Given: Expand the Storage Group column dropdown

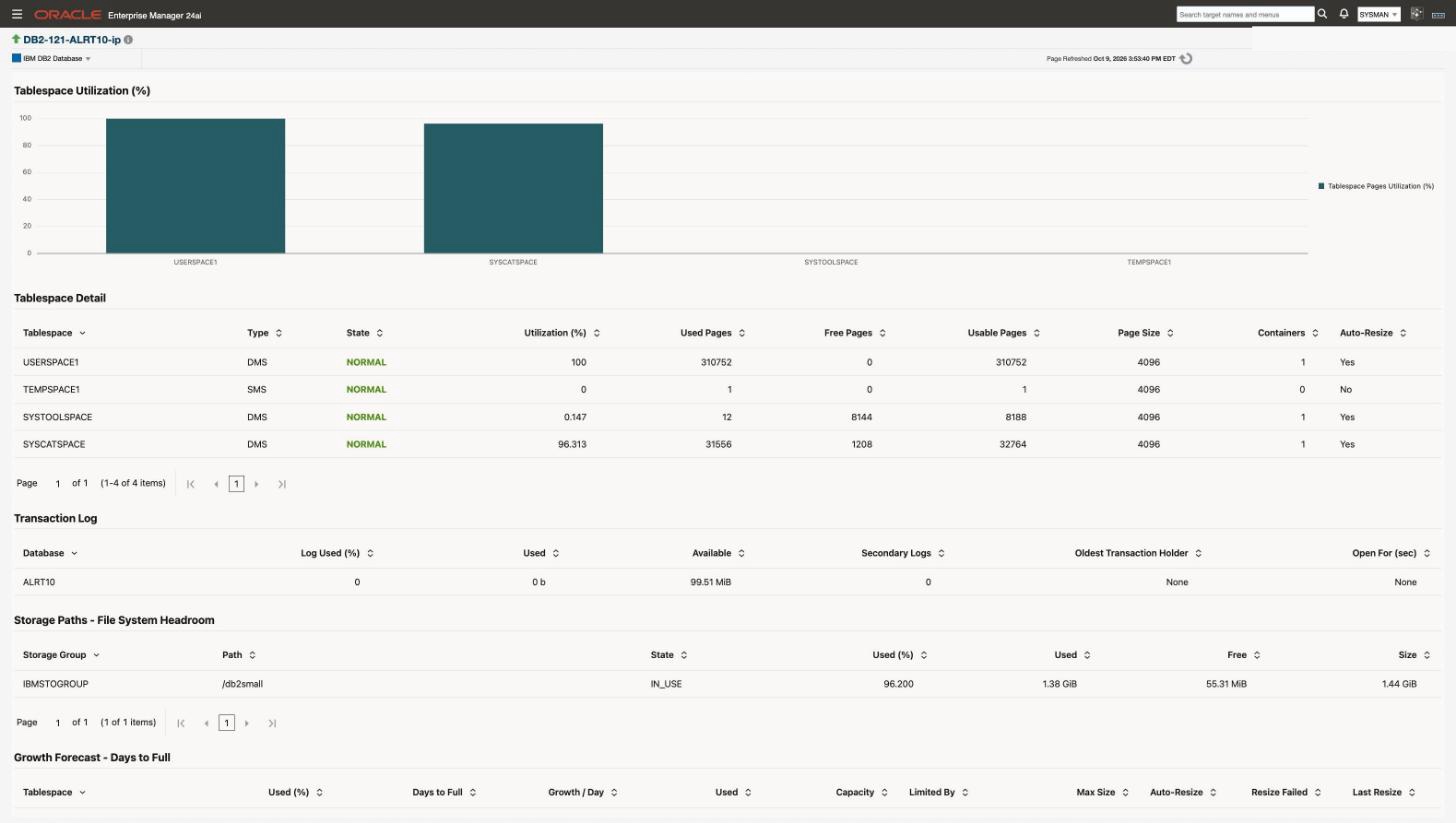Looking at the screenshot, I should (x=96, y=655).
